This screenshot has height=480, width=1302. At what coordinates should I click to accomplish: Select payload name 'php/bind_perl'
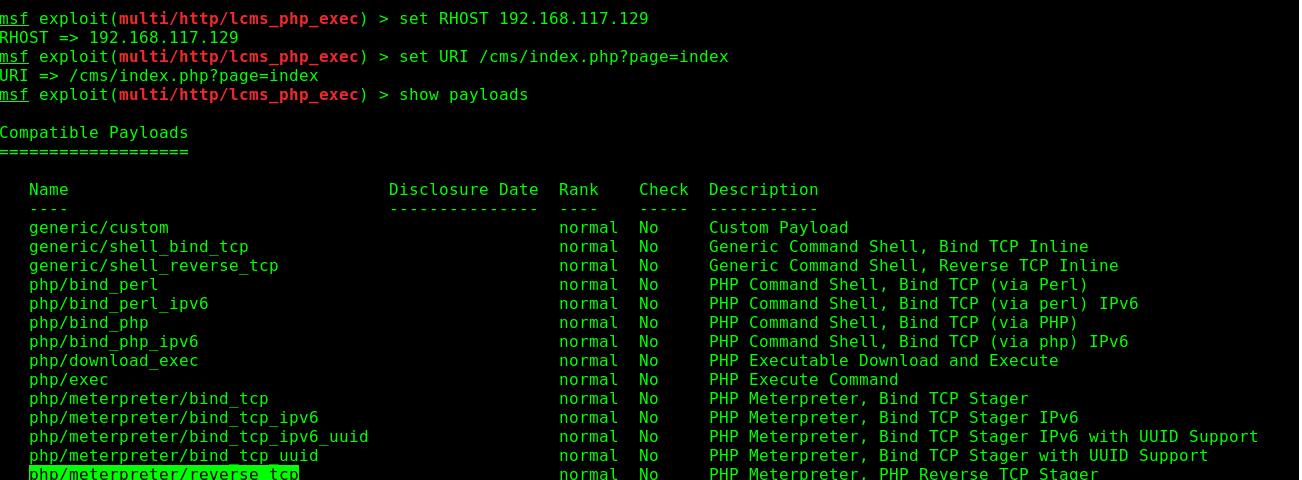[94, 285]
